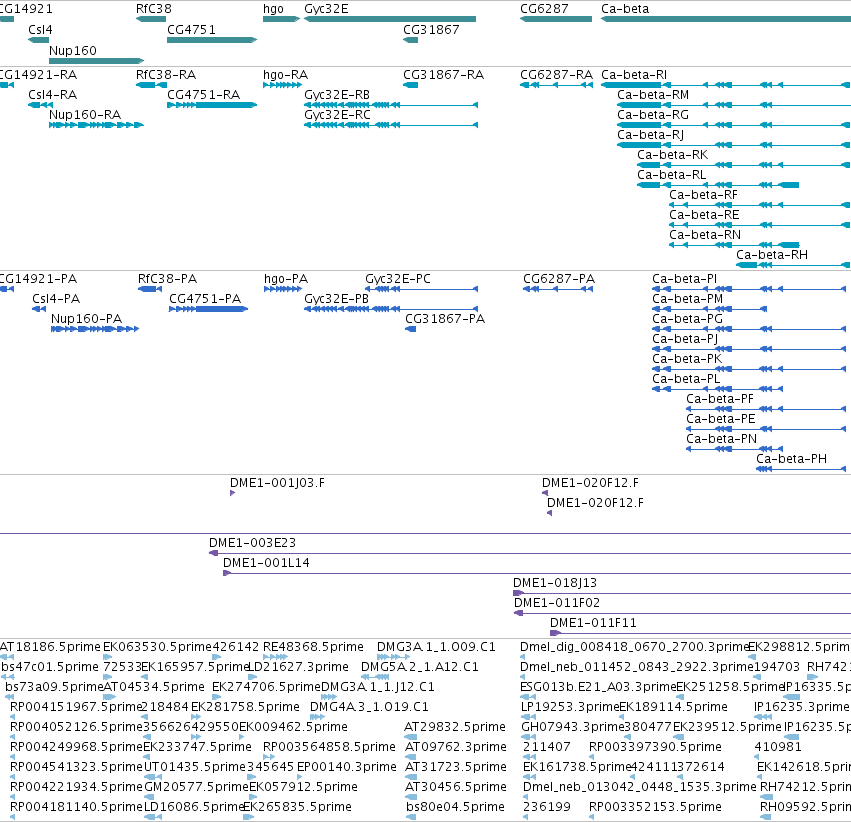Select the CG31867 gene feature
The height and width of the screenshot is (822, 851).
coord(410,40)
